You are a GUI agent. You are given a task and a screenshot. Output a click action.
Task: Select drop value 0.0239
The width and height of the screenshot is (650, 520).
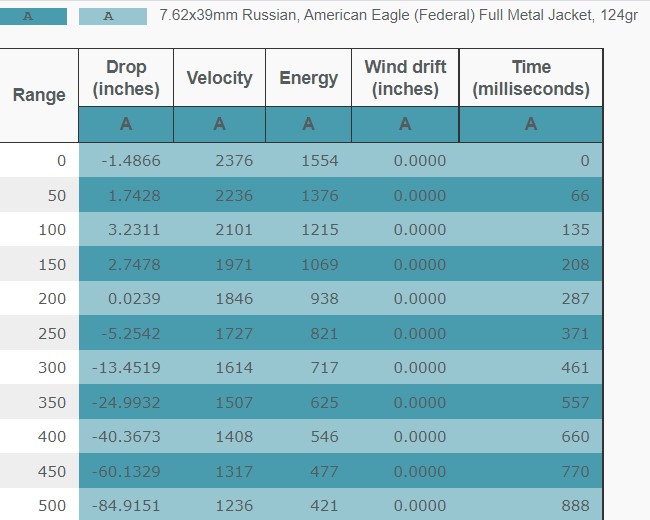pos(134,299)
